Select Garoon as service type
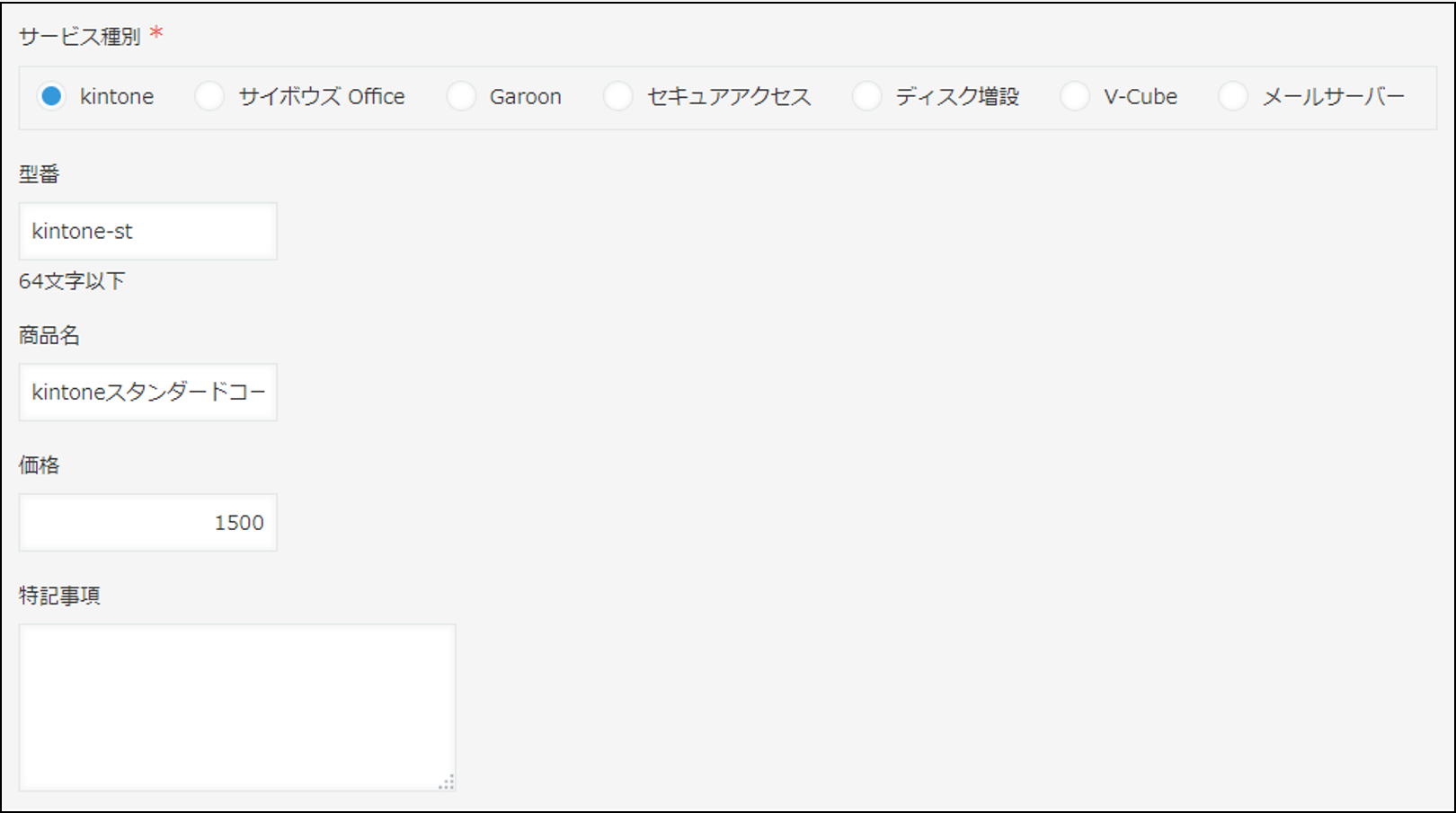The image size is (1456, 813). (461, 96)
